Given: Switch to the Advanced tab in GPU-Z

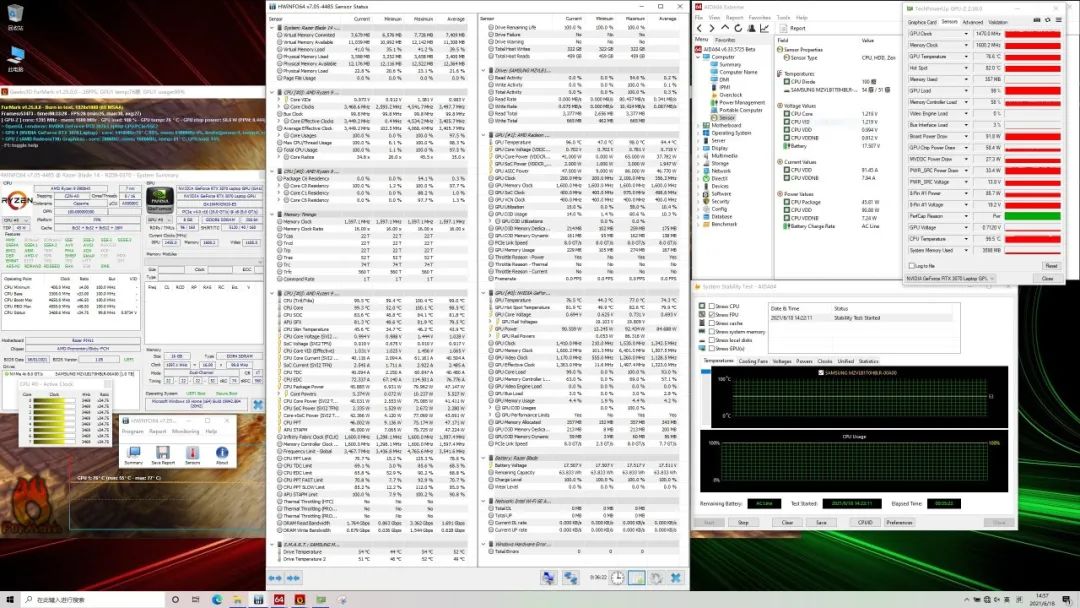Looking at the screenshot, I should coord(973,21).
